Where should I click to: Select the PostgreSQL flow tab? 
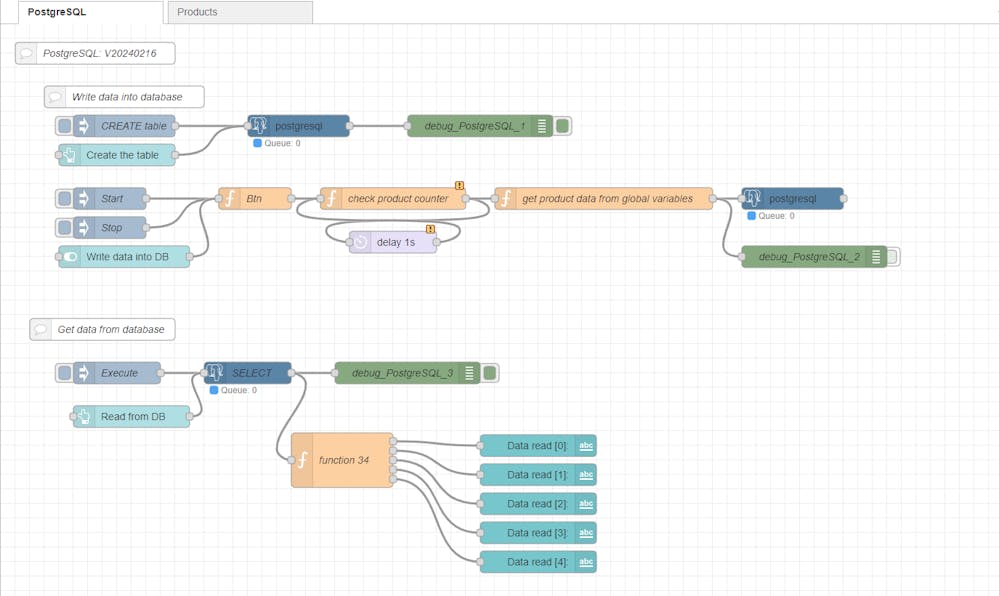click(x=90, y=12)
